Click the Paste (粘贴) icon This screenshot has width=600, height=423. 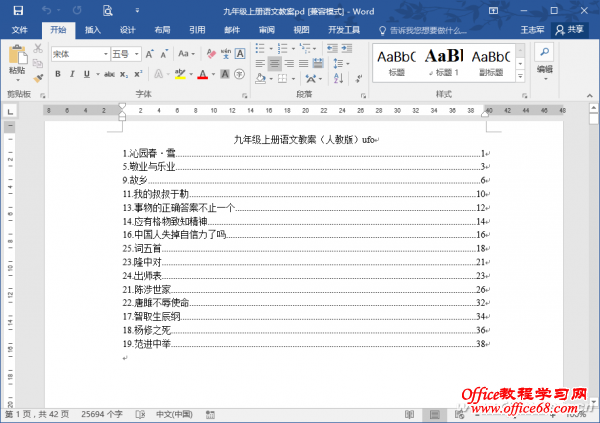[17, 59]
